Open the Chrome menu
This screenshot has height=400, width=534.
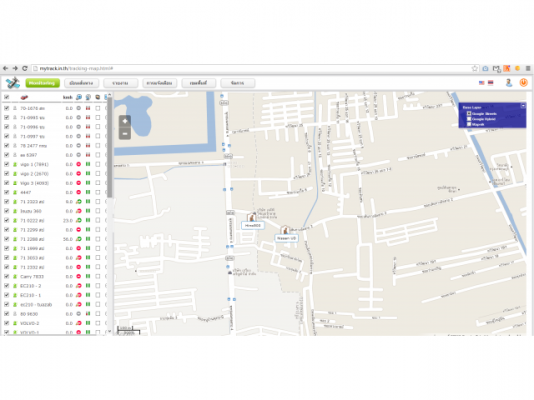[x=528, y=68]
